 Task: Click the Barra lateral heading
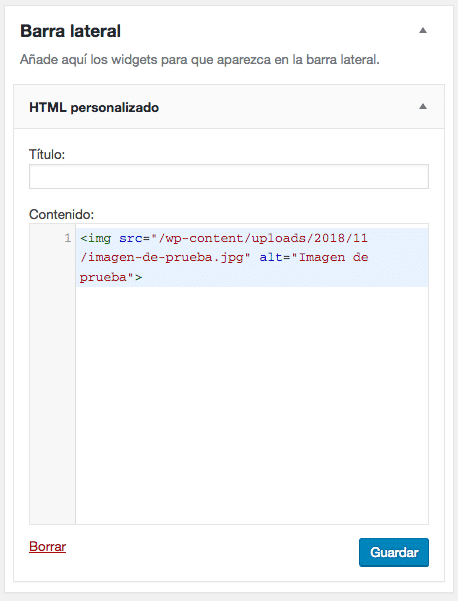tap(71, 31)
